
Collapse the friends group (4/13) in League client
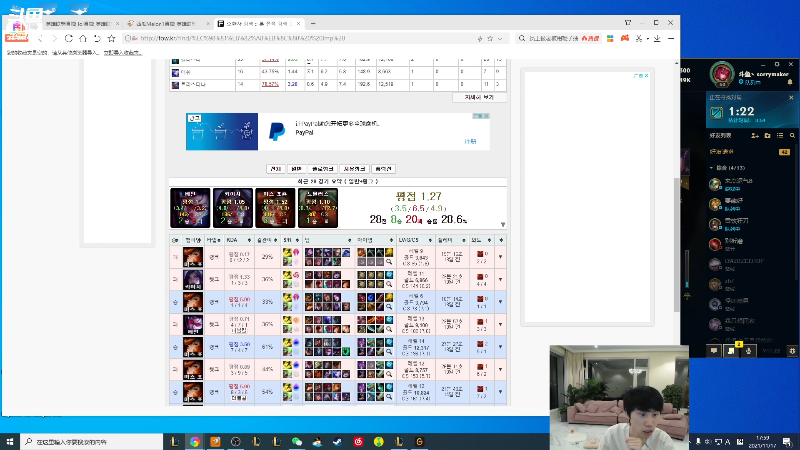point(712,167)
